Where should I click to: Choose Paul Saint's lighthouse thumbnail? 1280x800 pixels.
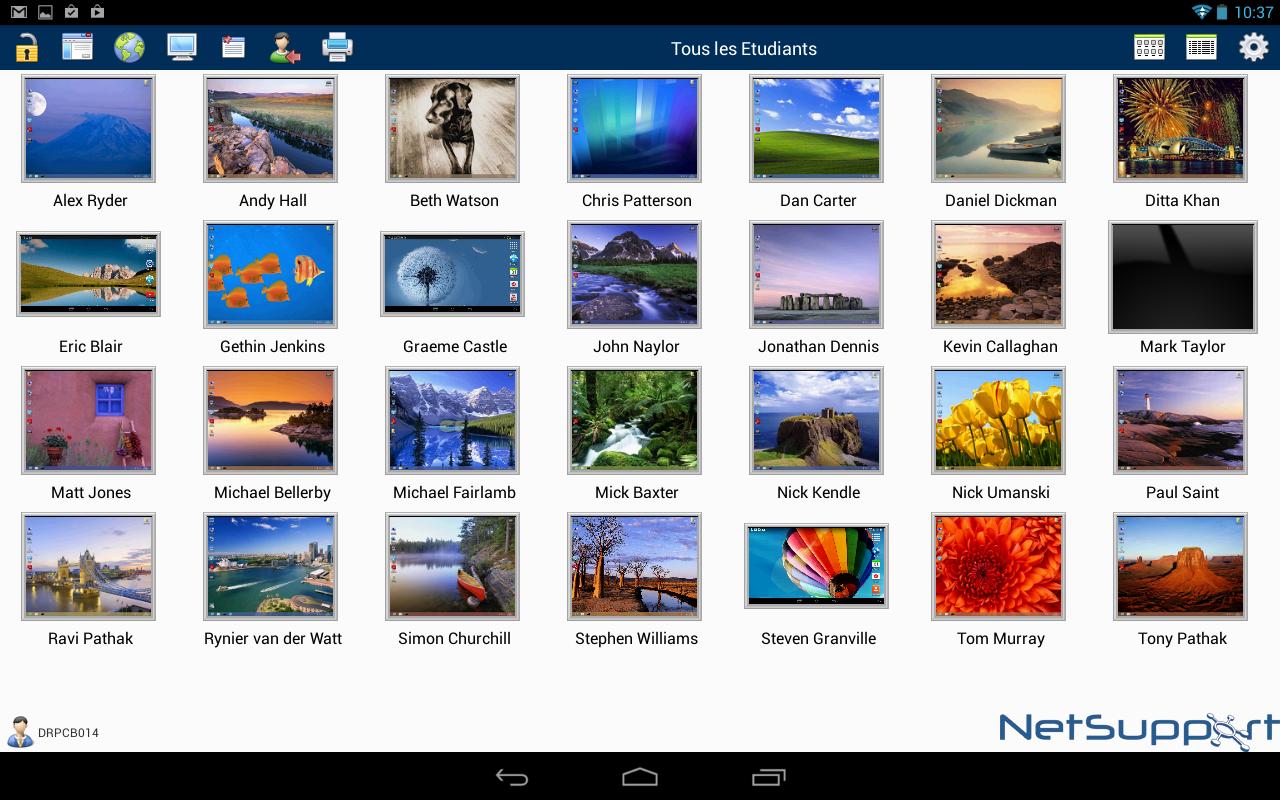[1180, 420]
